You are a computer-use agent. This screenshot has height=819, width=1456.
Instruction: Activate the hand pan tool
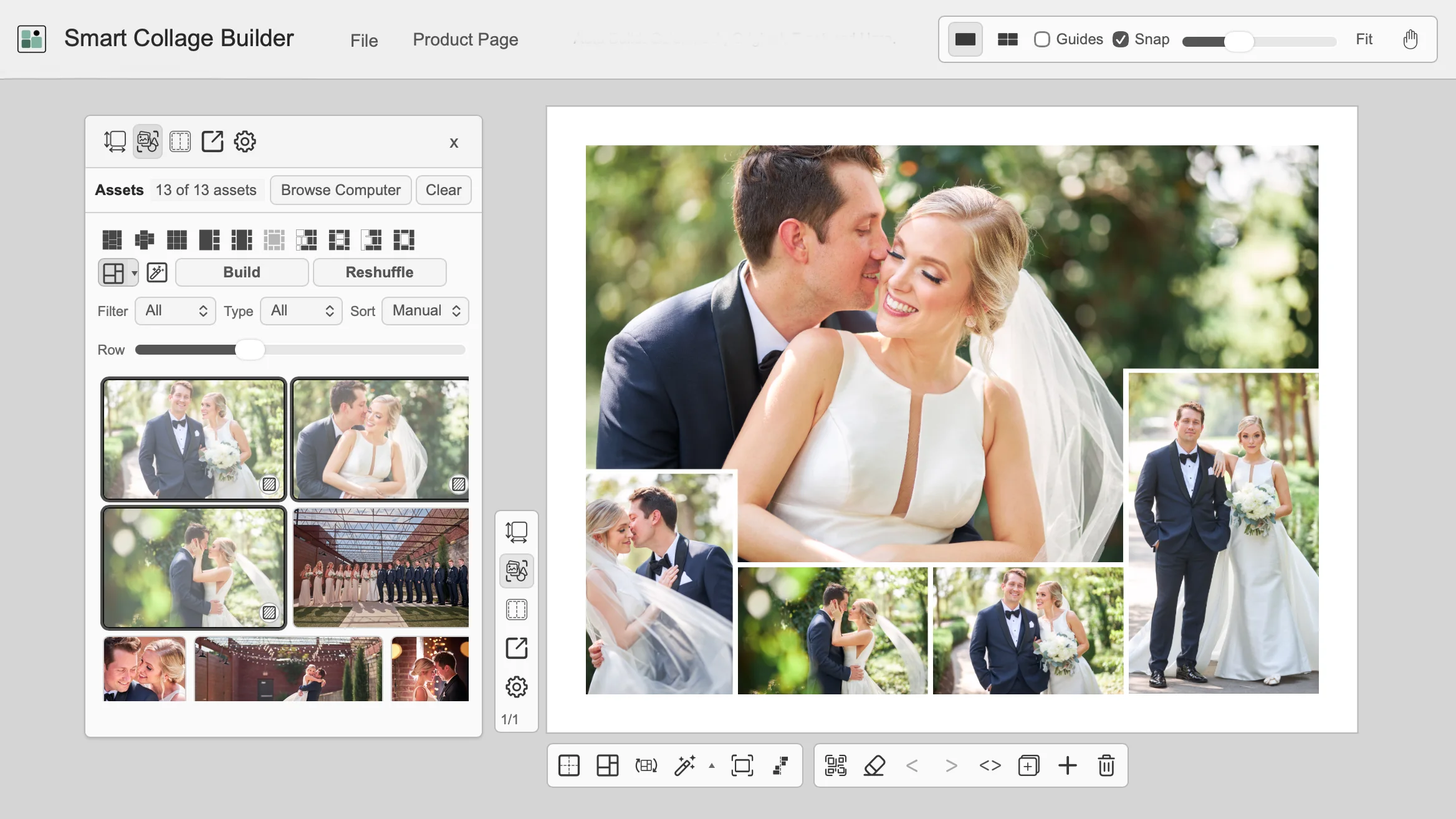(1410, 39)
